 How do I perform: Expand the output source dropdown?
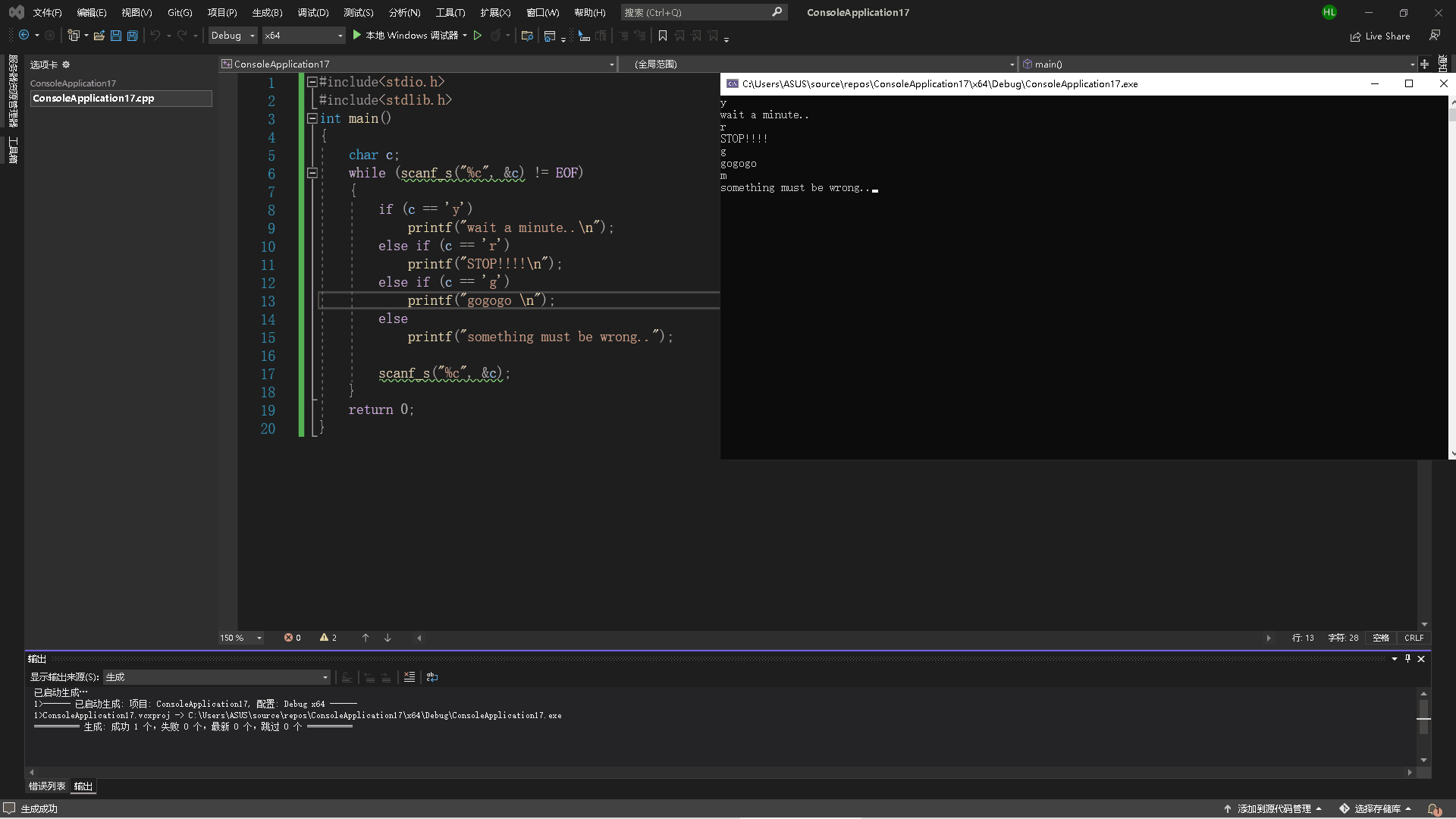pos(325,677)
